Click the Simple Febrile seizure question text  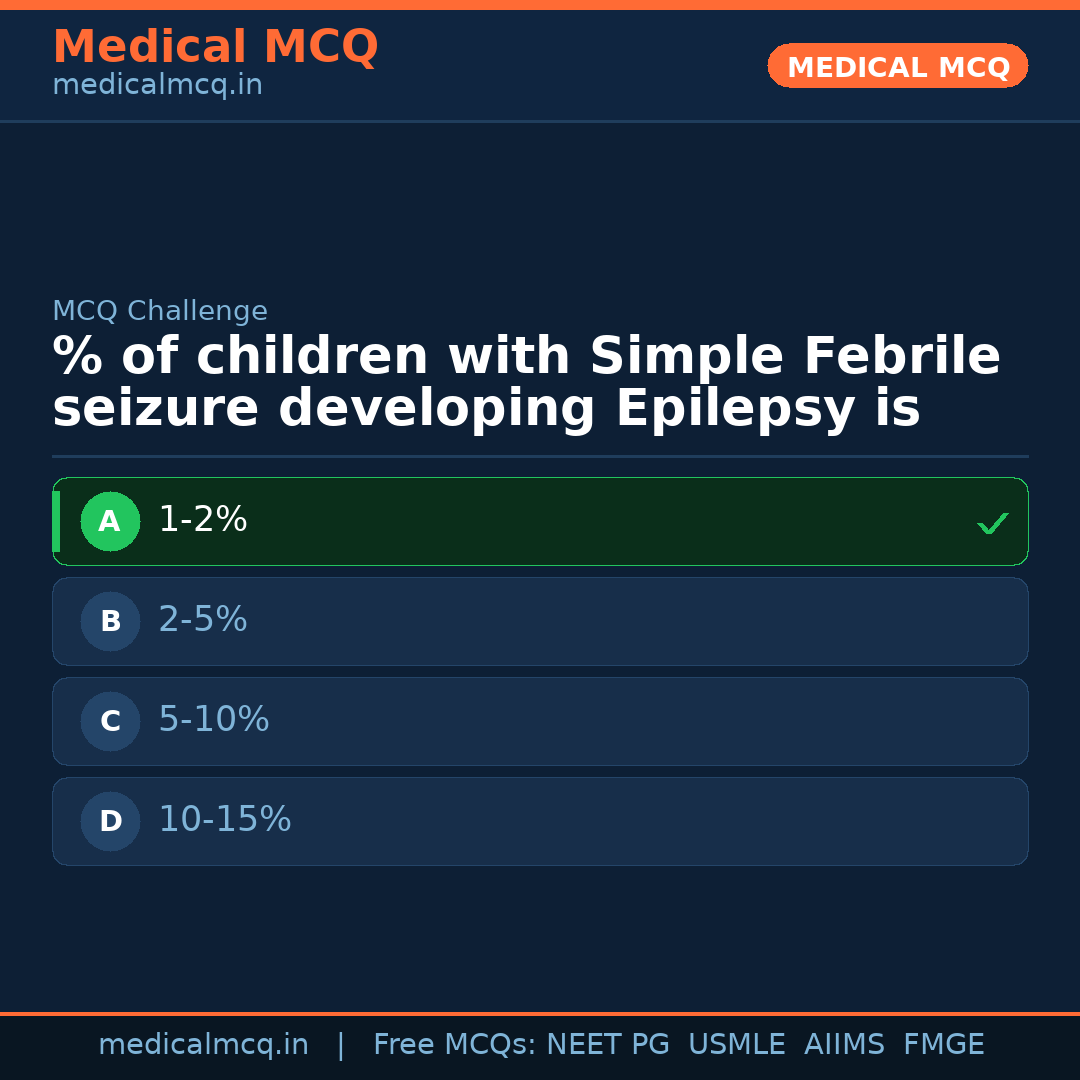(x=526, y=383)
